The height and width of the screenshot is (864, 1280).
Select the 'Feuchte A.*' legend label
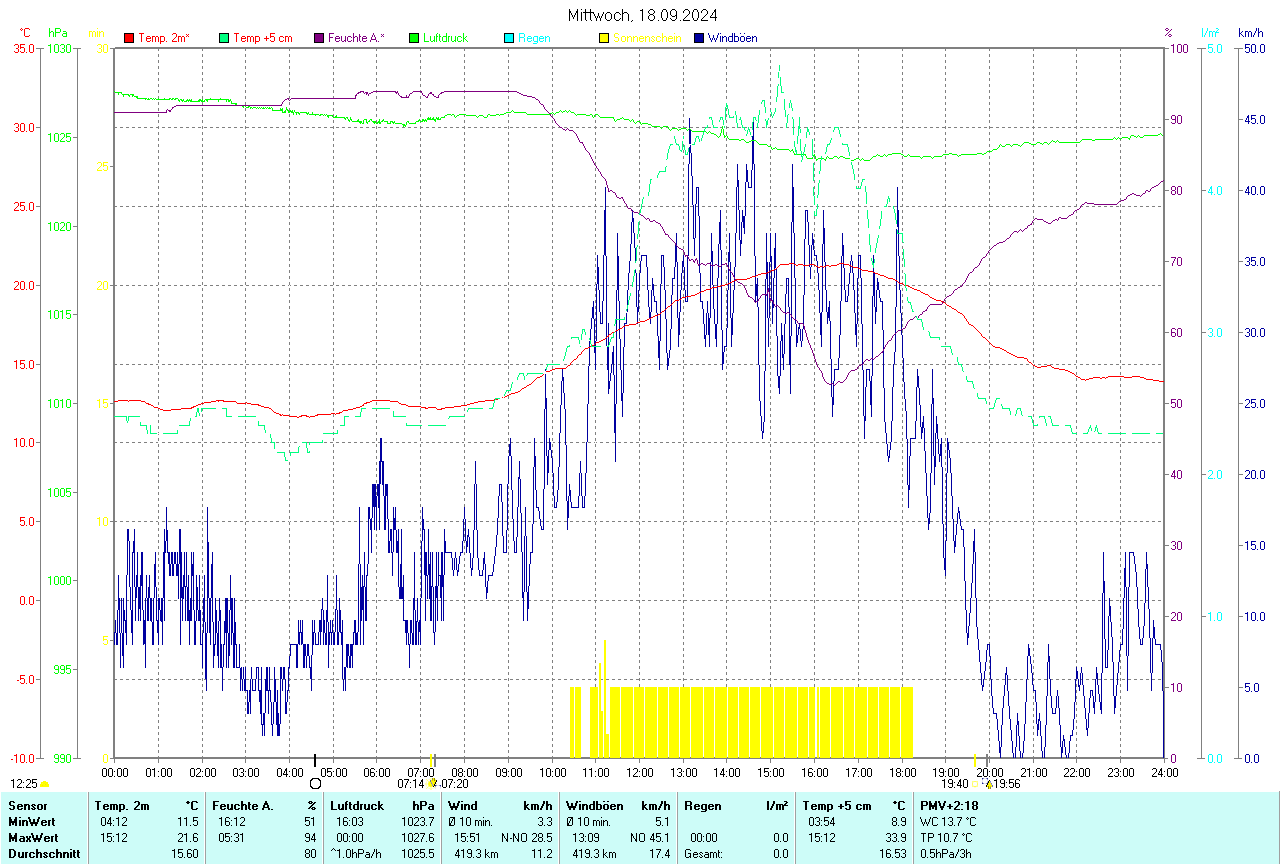click(356, 38)
